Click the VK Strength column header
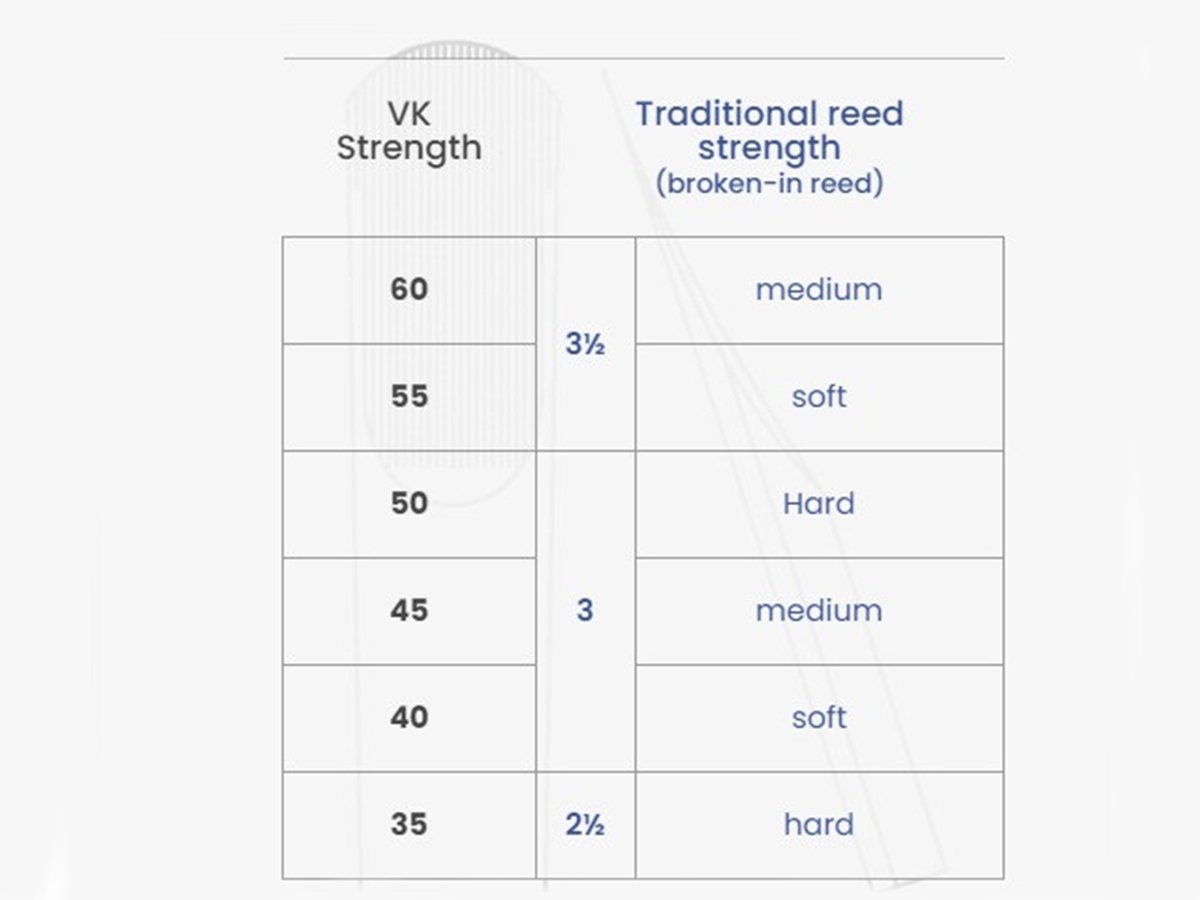Viewport: 1200px width, 900px height. click(409, 131)
